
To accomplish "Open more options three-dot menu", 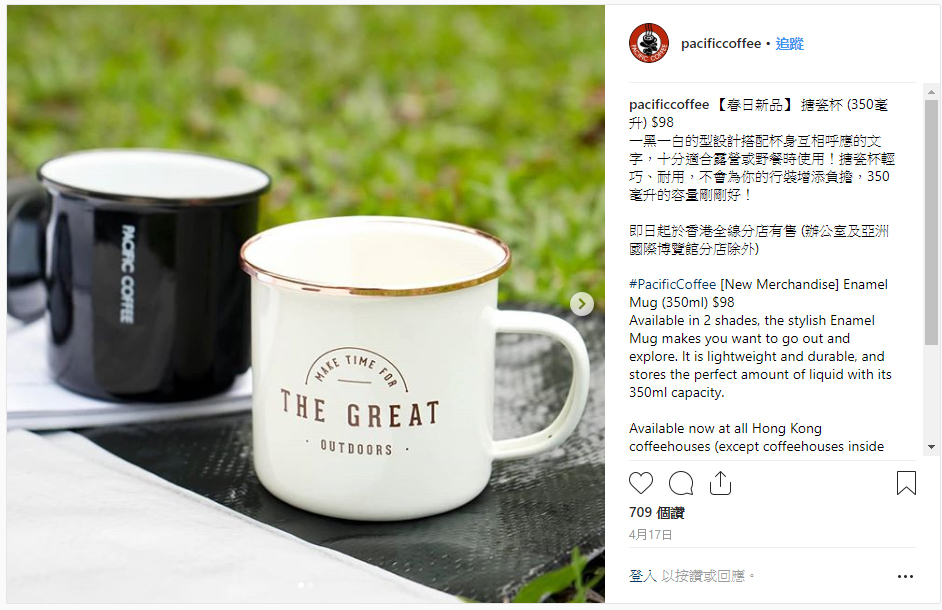I will pyautogui.click(x=905, y=576).
